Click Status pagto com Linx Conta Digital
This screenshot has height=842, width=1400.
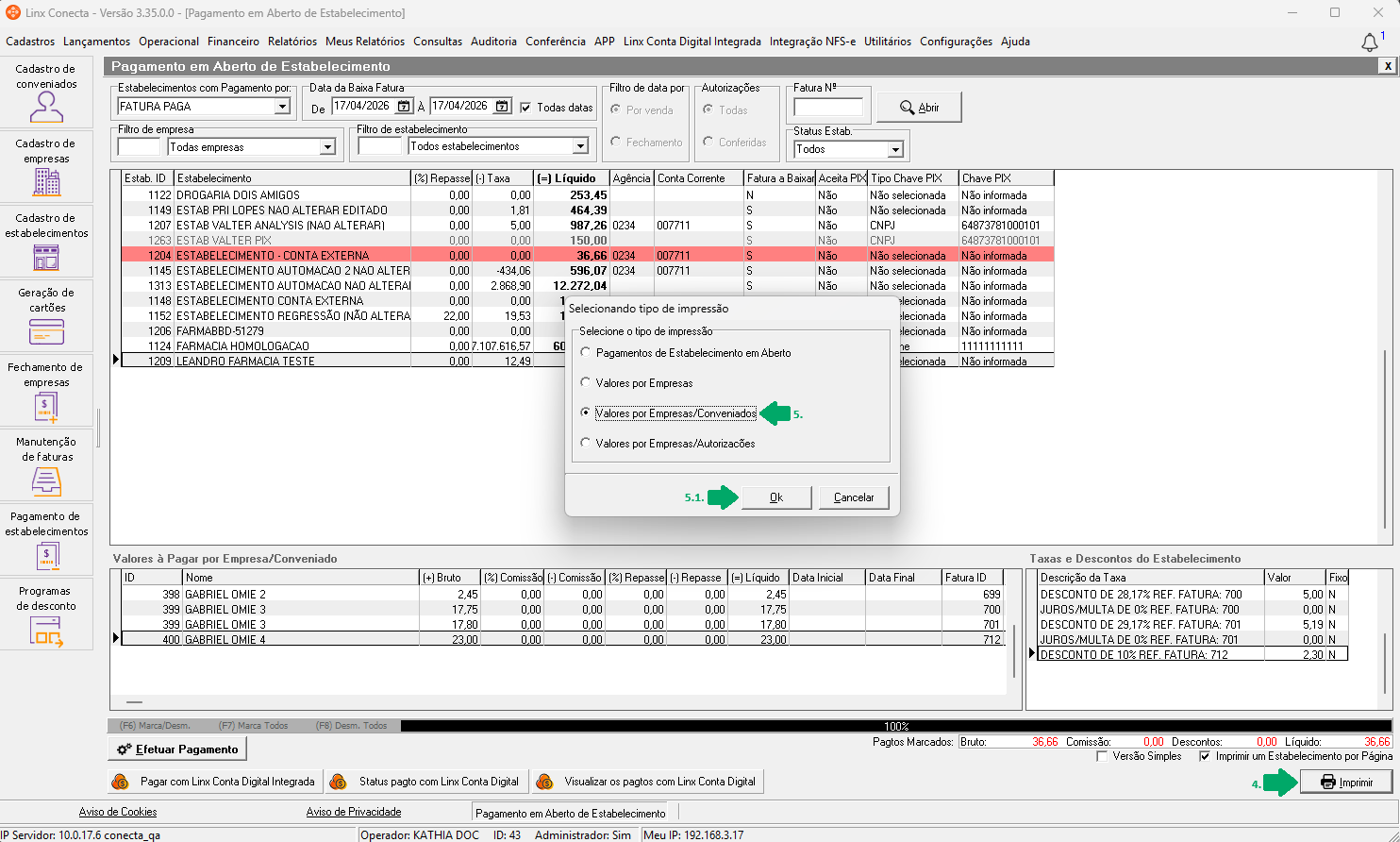click(x=427, y=782)
